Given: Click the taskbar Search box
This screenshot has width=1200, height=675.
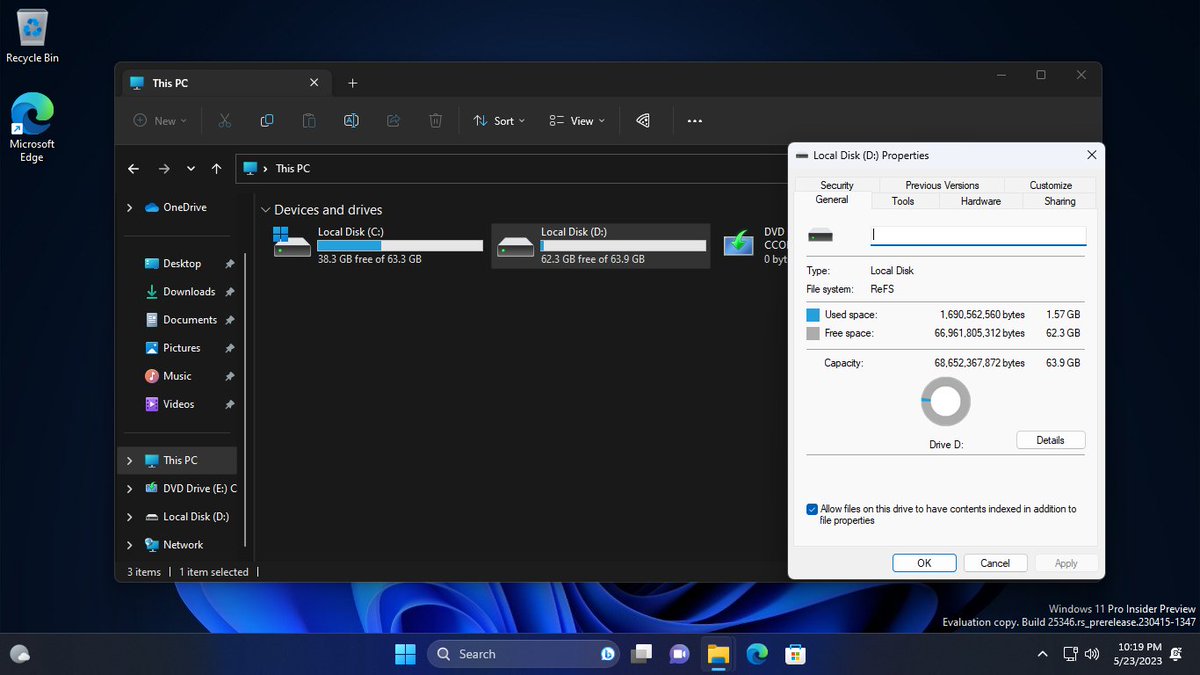Looking at the screenshot, I should [524, 654].
